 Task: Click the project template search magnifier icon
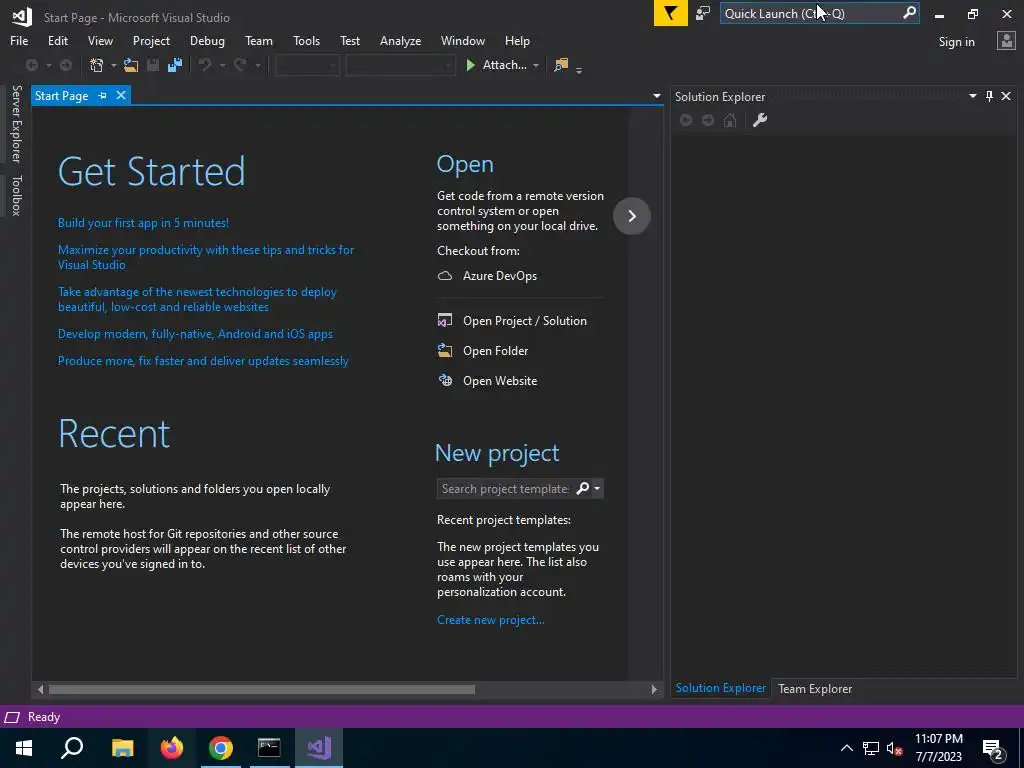tap(583, 488)
